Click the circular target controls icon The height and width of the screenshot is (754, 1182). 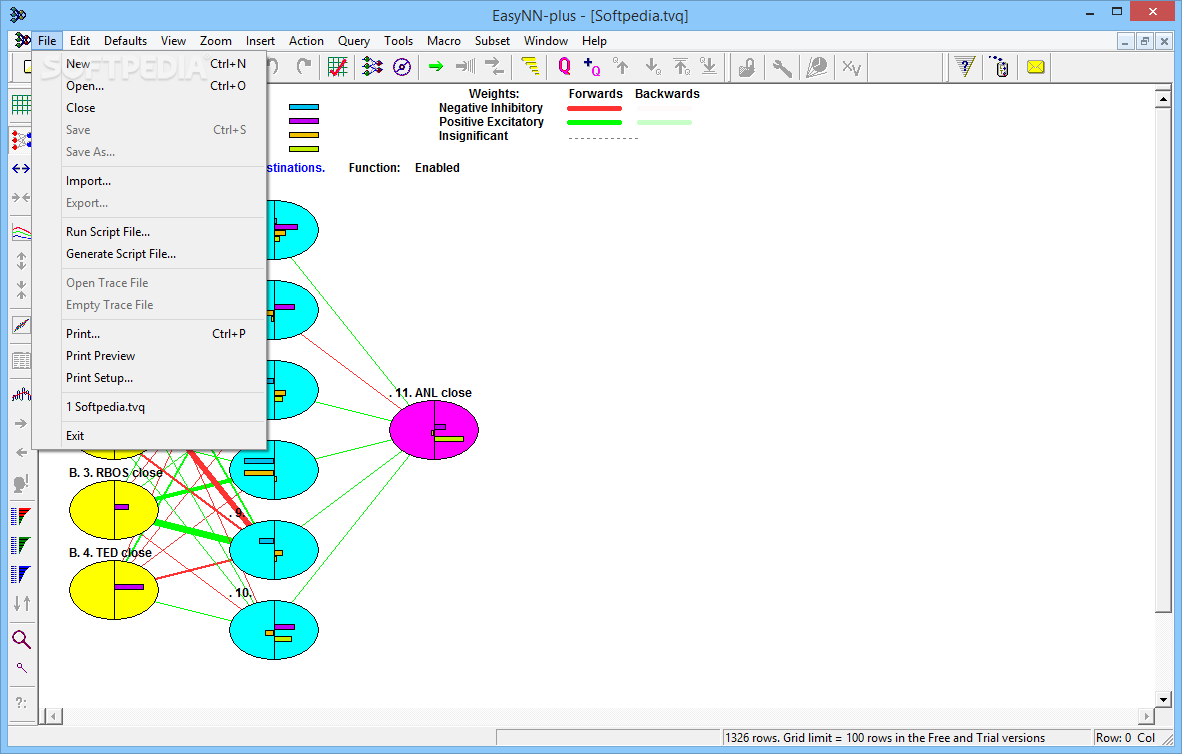point(403,67)
